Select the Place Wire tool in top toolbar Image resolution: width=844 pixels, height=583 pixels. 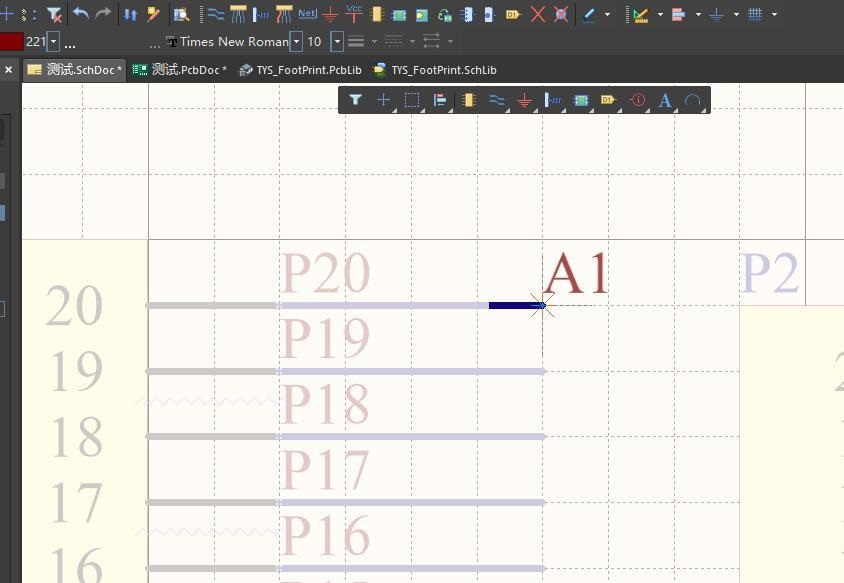click(x=215, y=14)
